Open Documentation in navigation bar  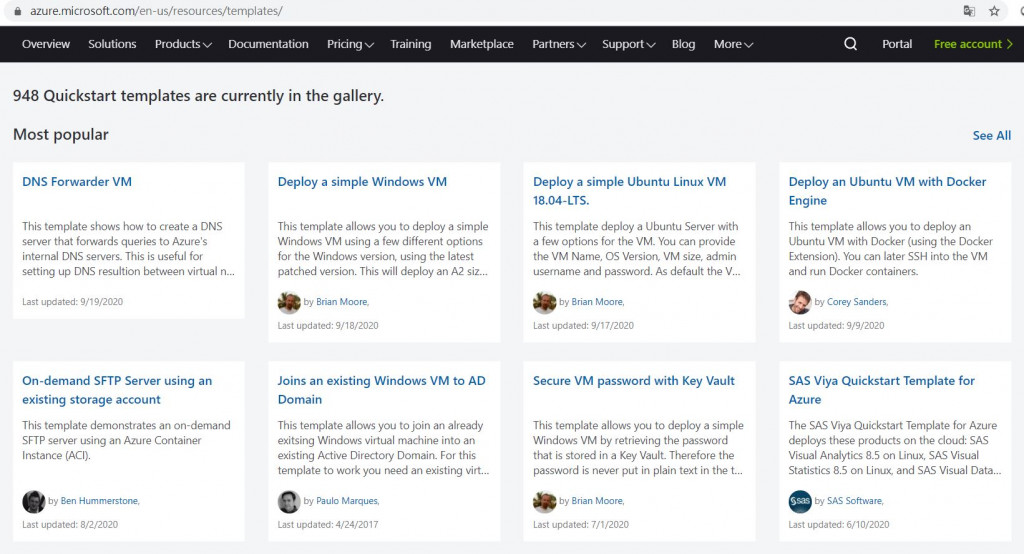(x=268, y=44)
